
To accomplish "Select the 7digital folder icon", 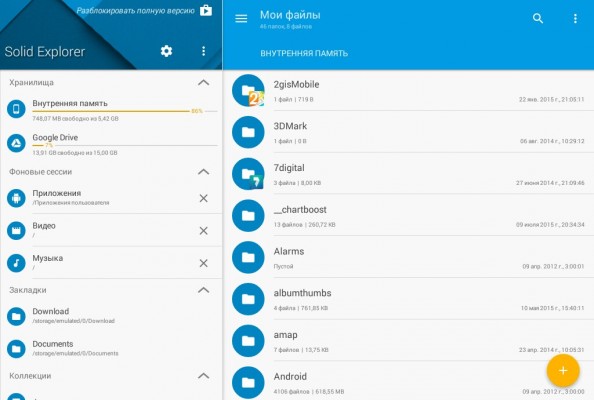I will (x=248, y=174).
